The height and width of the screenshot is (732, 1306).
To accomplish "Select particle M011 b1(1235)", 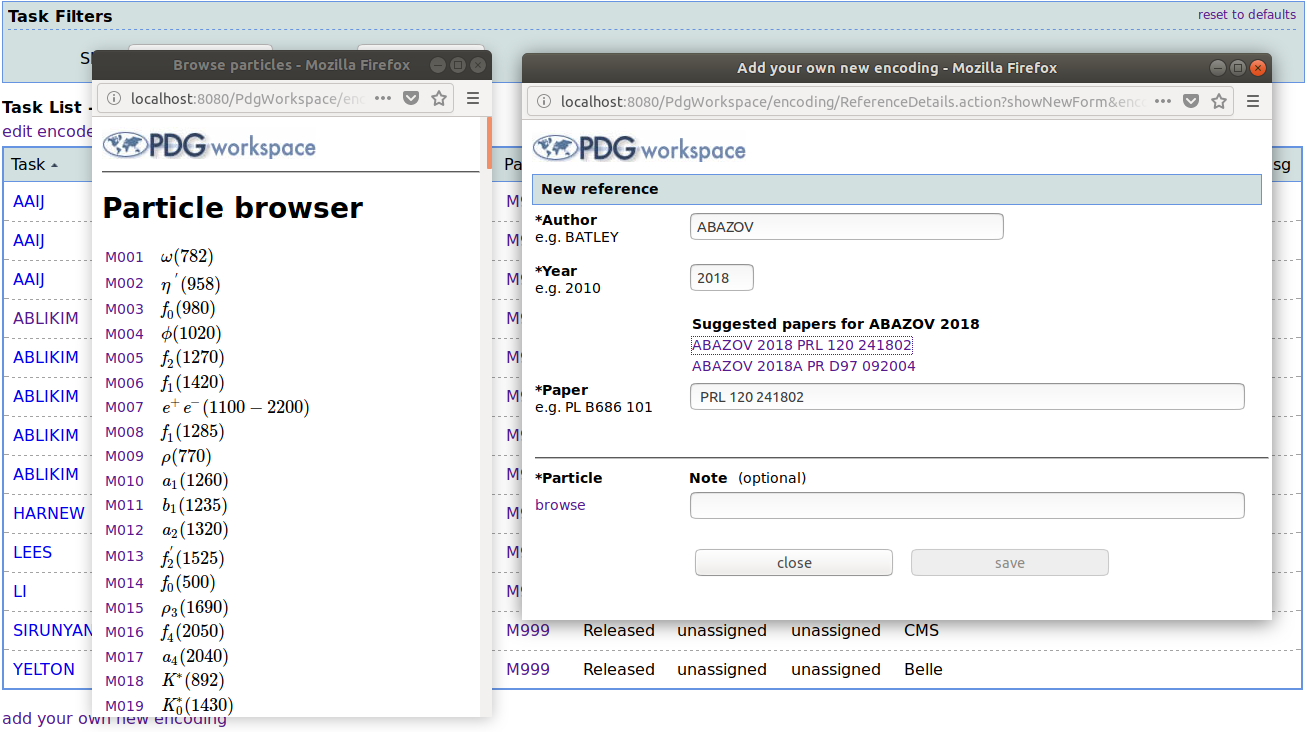I will (x=125, y=506).
